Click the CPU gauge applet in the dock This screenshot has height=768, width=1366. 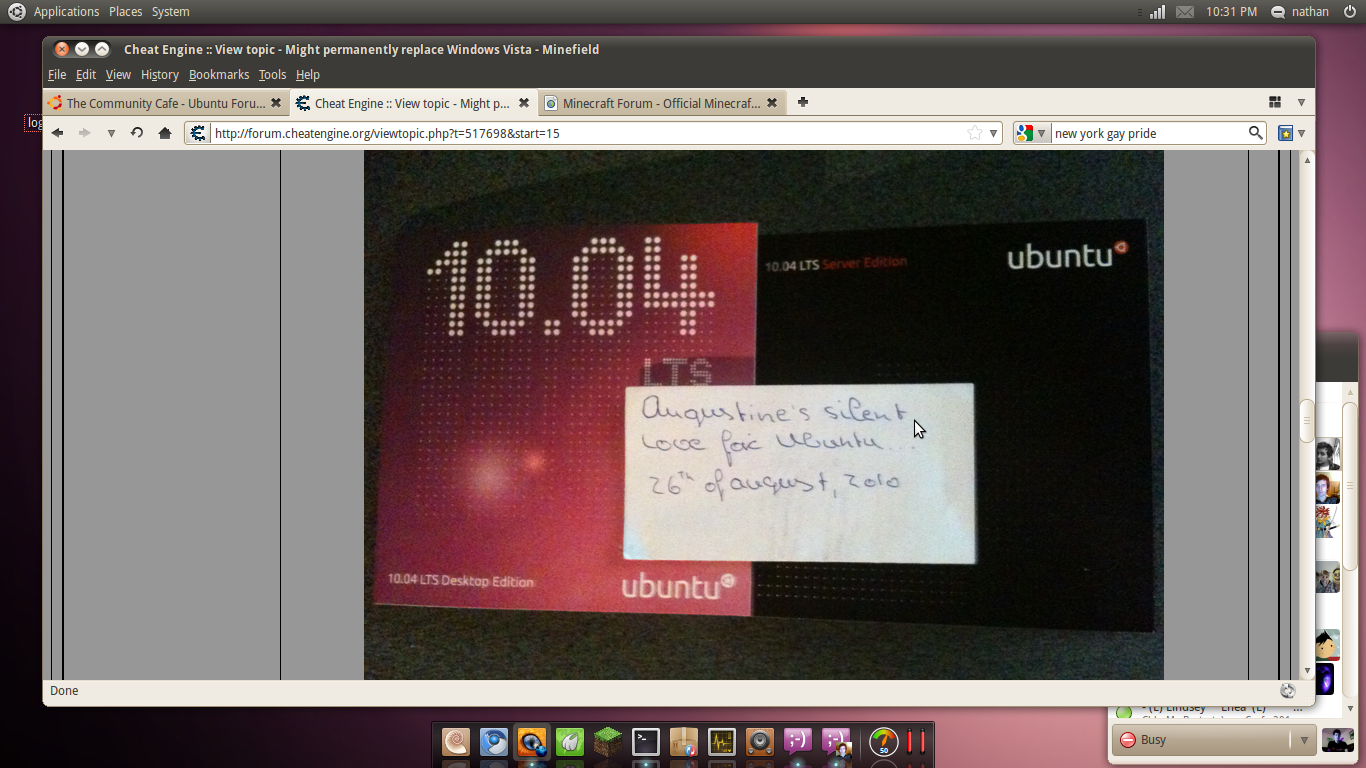[883, 742]
